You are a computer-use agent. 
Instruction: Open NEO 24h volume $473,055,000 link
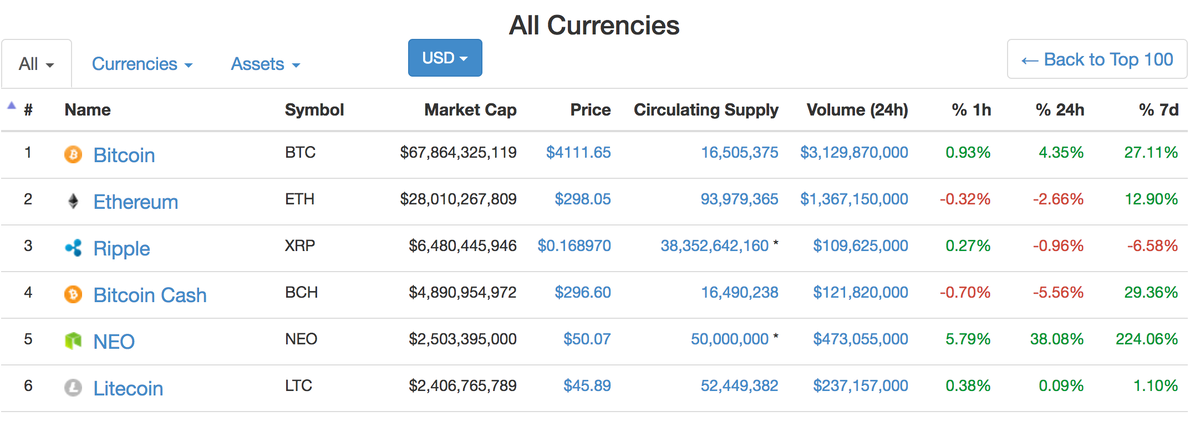(x=861, y=339)
